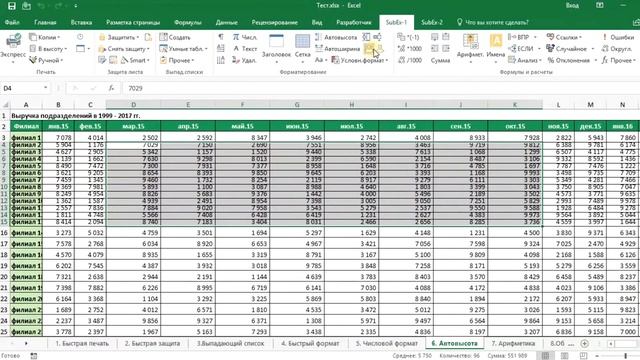Open the Анализ dropdown
The height and width of the screenshot is (360, 640).
pos(524,60)
